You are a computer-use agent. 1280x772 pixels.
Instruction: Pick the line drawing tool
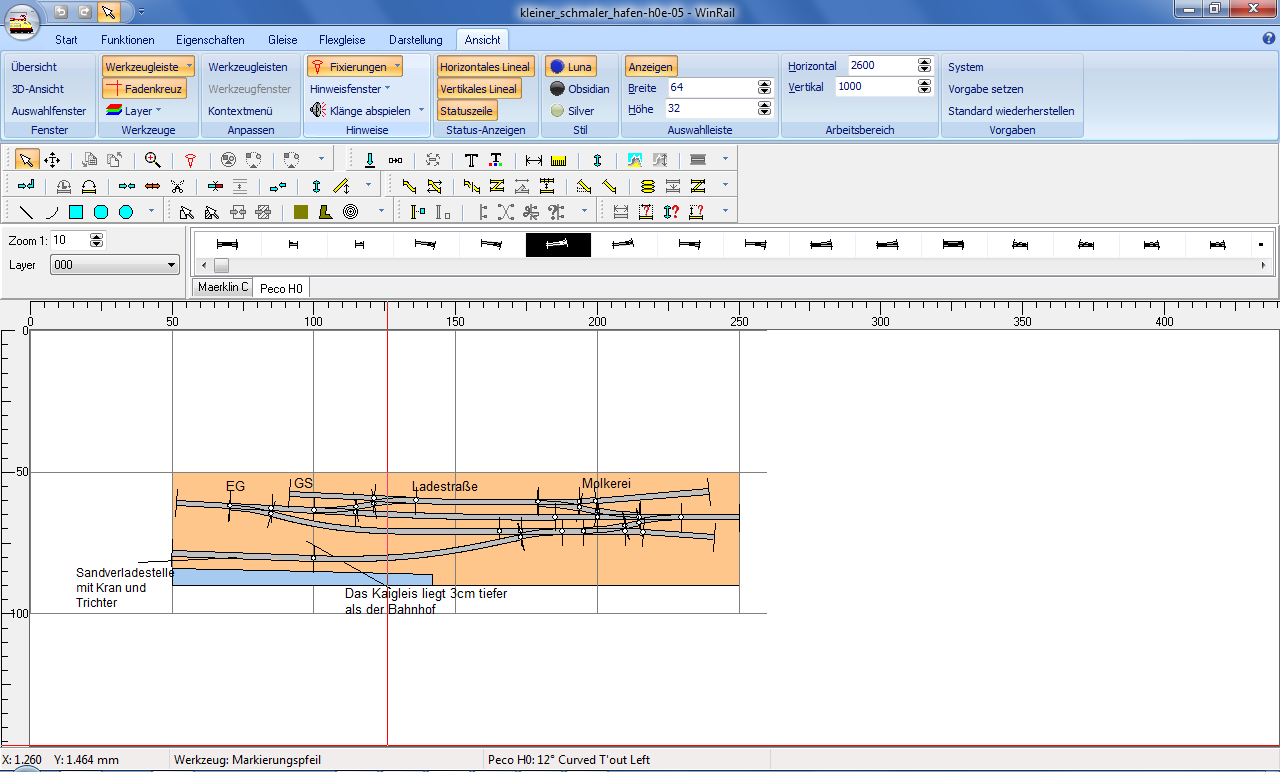(26, 212)
